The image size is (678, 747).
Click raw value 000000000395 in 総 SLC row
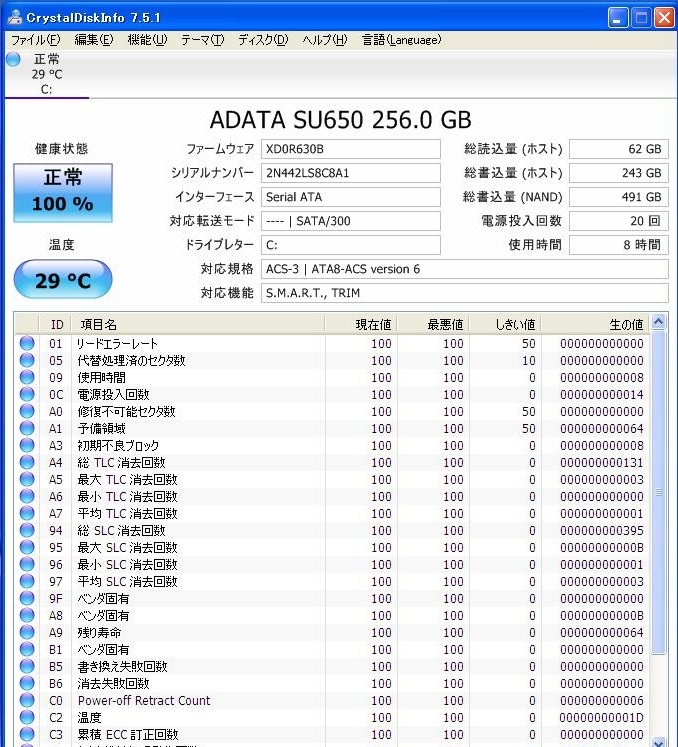[602, 531]
